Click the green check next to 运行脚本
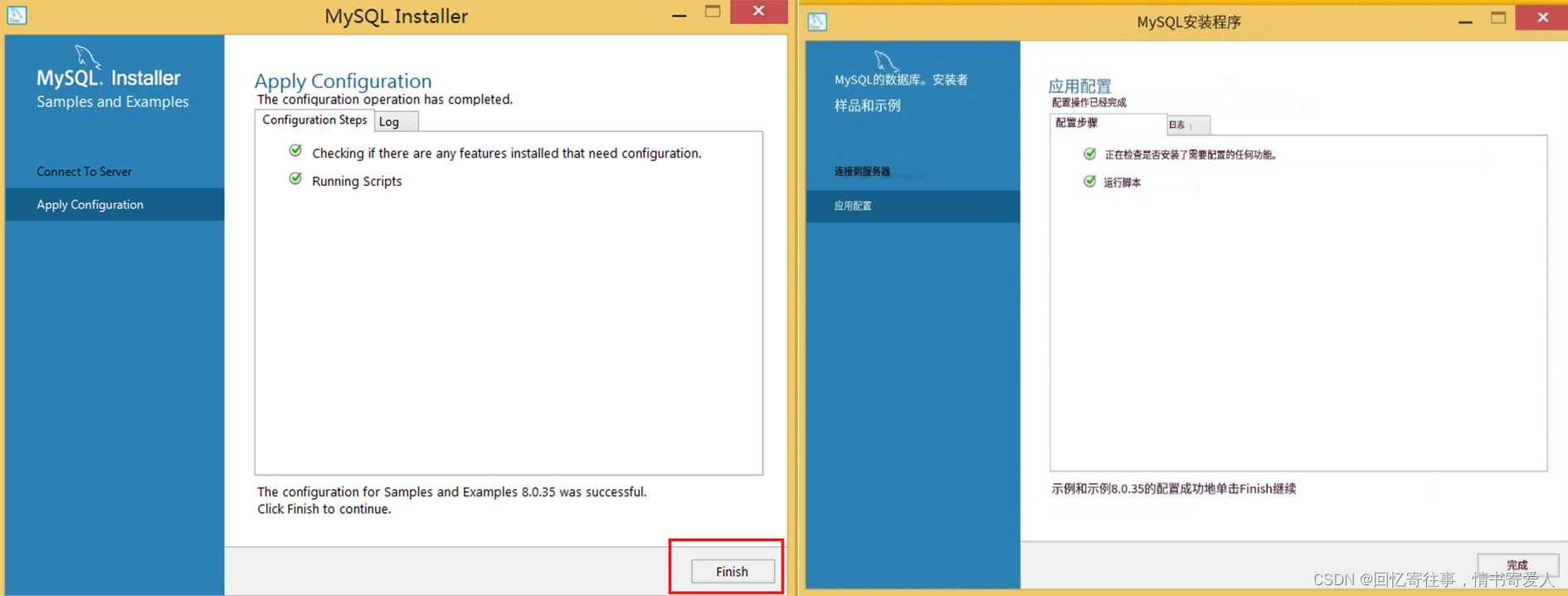The height and width of the screenshot is (596, 1568). point(1090,181)
